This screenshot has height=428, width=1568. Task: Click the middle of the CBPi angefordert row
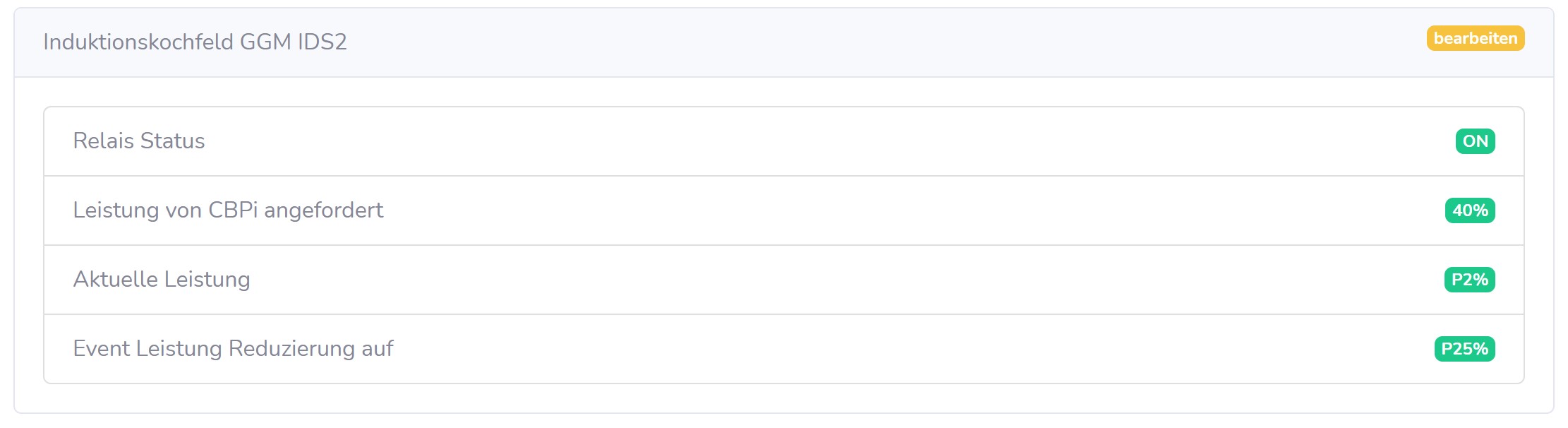coord(783,210)
